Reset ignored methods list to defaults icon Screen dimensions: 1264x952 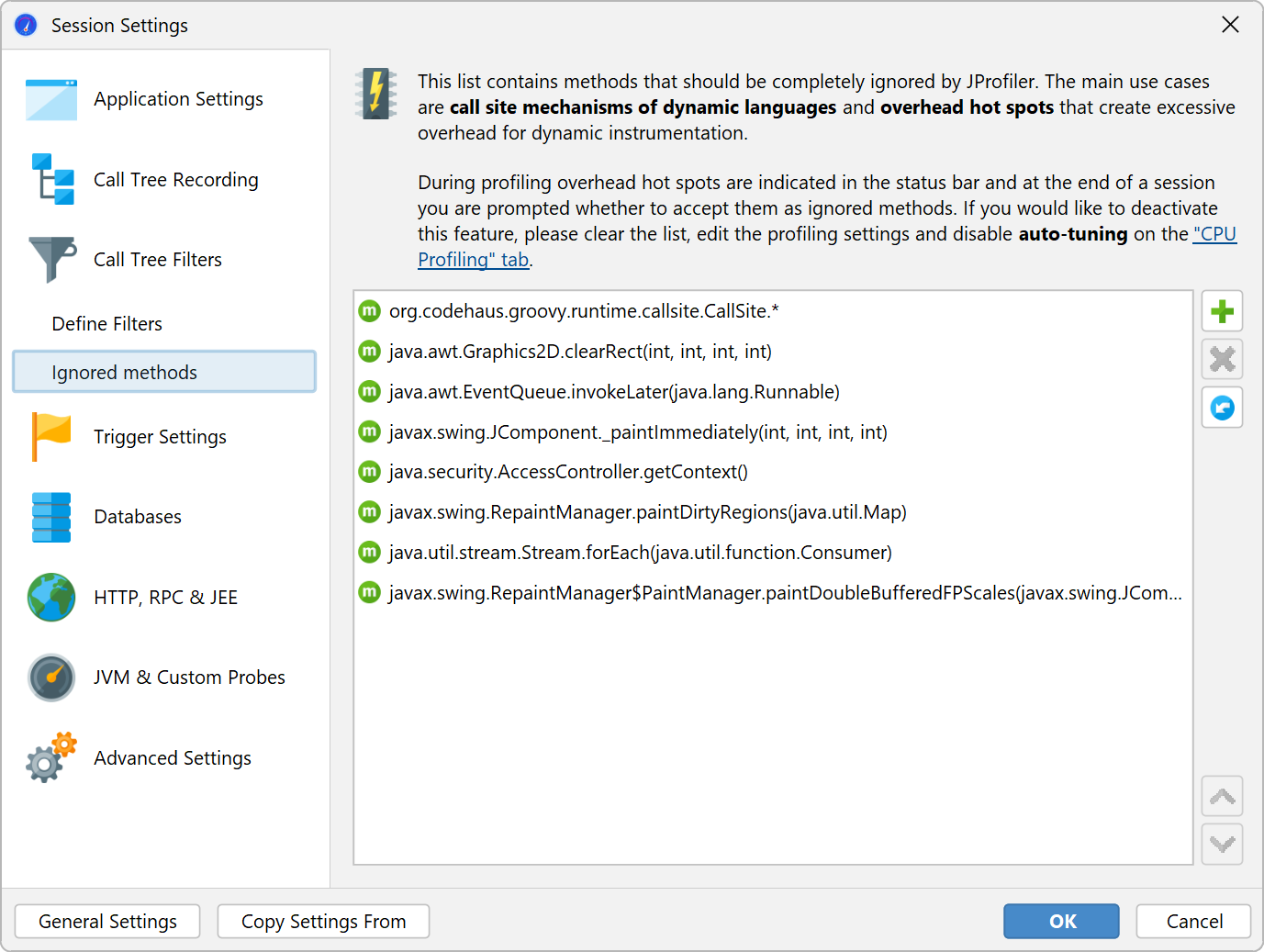[1222, 408]
